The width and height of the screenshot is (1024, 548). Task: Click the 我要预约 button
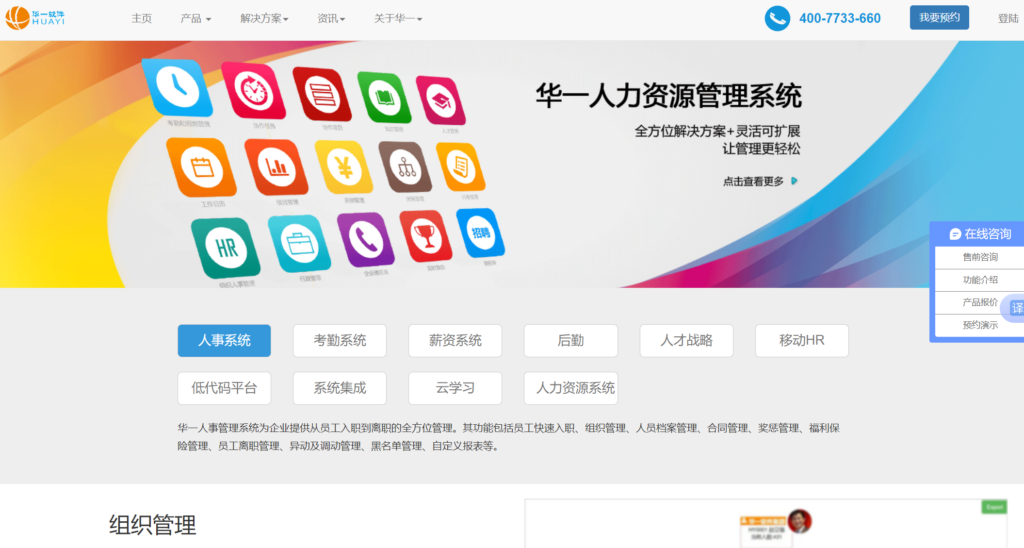click(x=939, y=18)
